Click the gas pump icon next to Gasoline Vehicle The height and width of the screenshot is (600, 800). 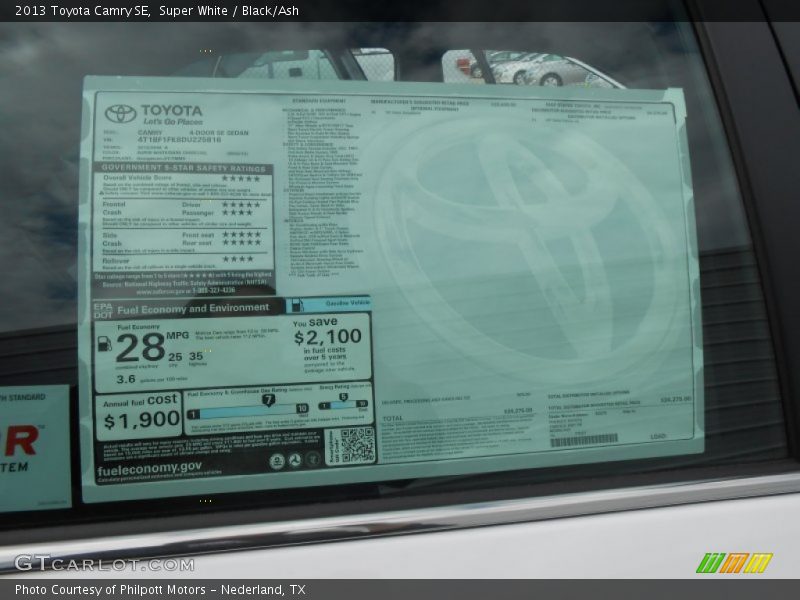coord(297,305)
